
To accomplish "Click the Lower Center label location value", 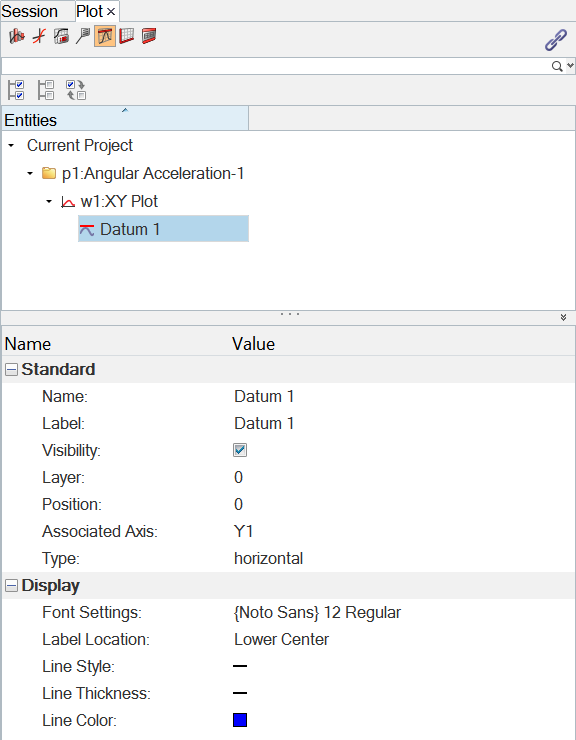I will point(281,639).
